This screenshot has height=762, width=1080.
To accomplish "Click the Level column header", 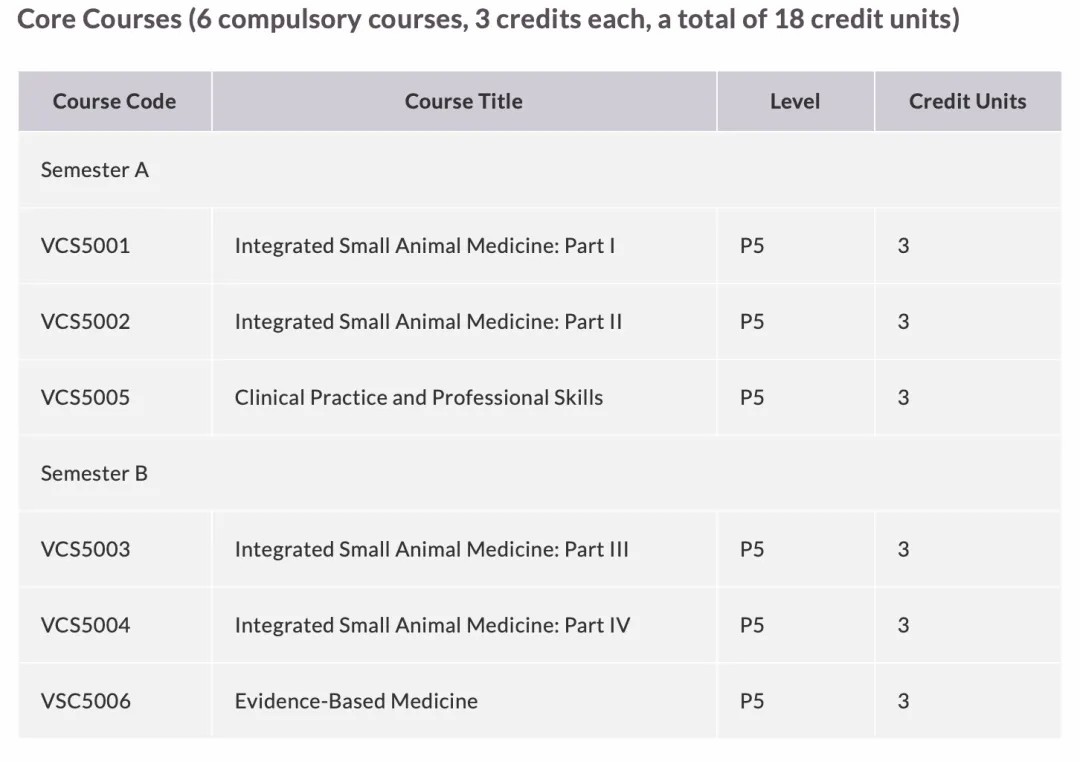I will tap(794, 101).
